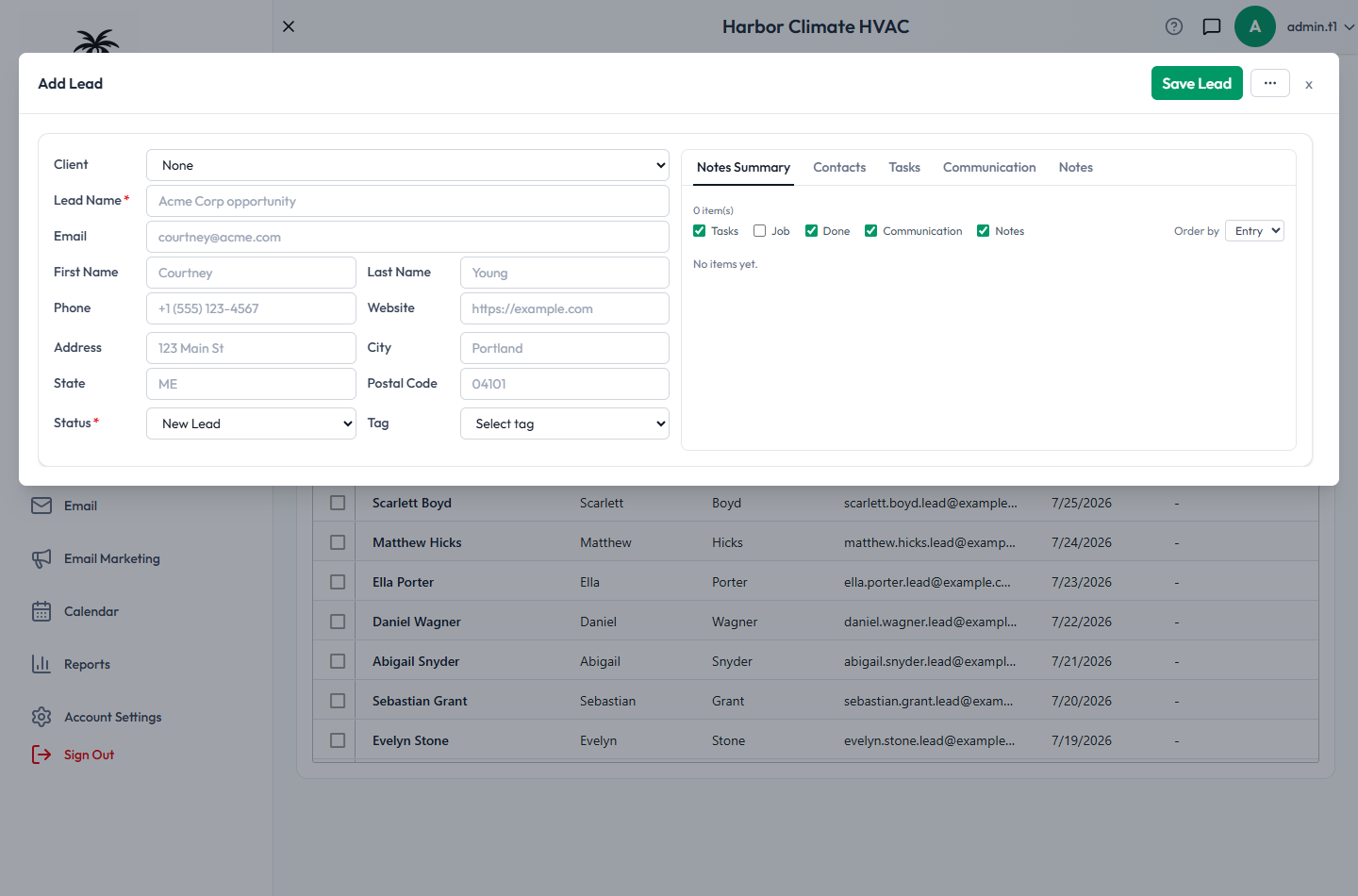Viewport: 1358px width, 896px height.
Task: Open the three-dots more options button
Action: [1270, 83]
